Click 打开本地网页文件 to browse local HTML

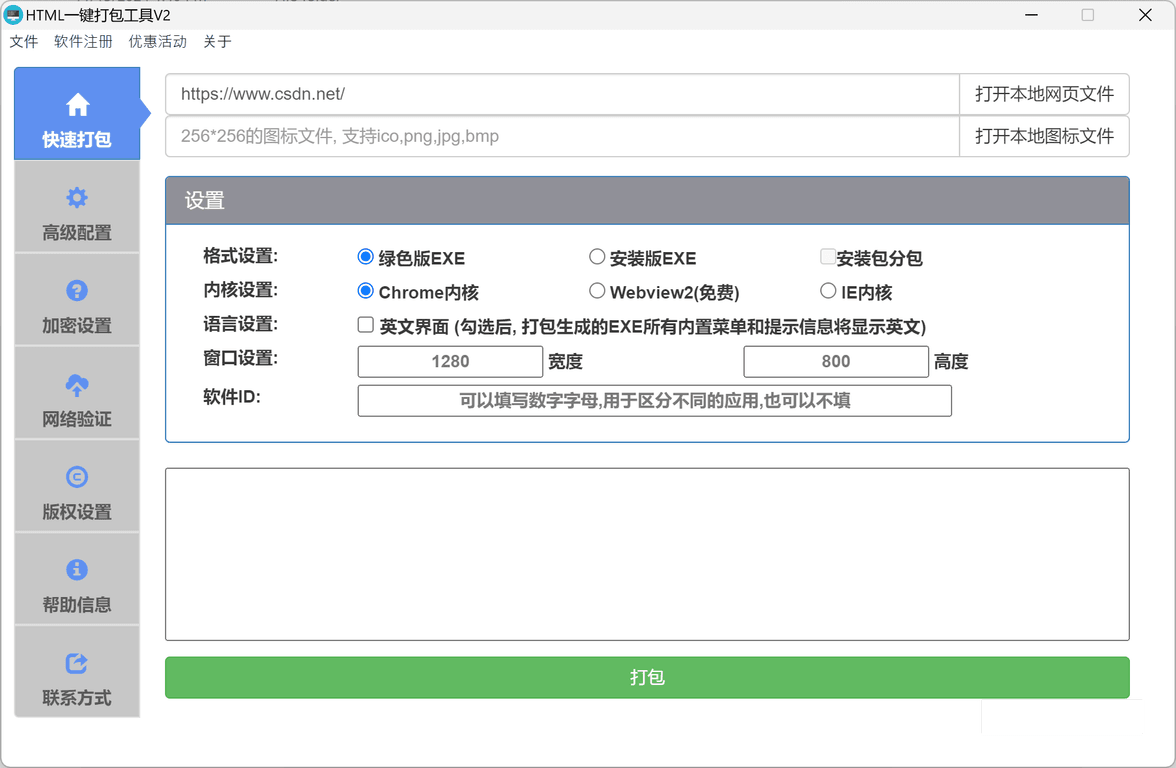coord(1044,94)
